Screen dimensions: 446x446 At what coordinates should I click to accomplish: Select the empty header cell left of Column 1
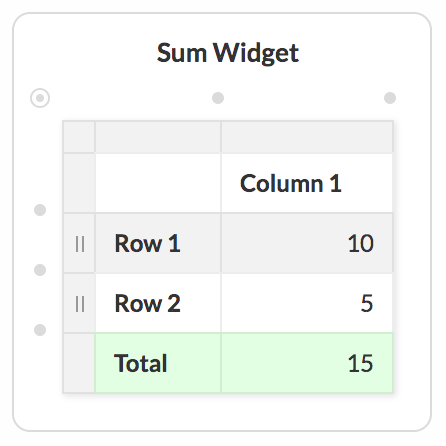pos(158,183)
